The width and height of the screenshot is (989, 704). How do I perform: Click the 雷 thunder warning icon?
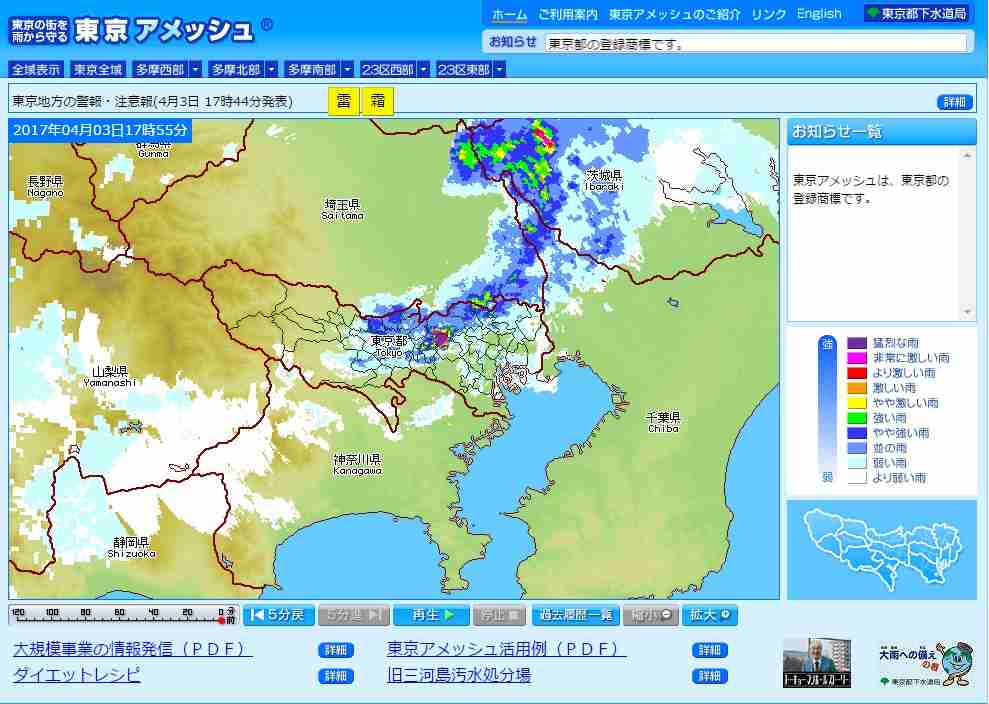tap(343, 101)
